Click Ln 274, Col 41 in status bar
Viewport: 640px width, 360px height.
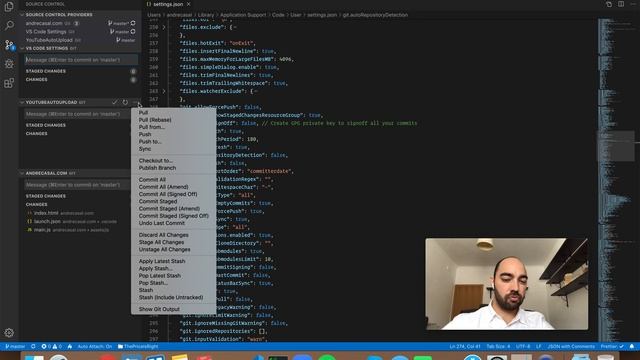[x=465, y=346]
